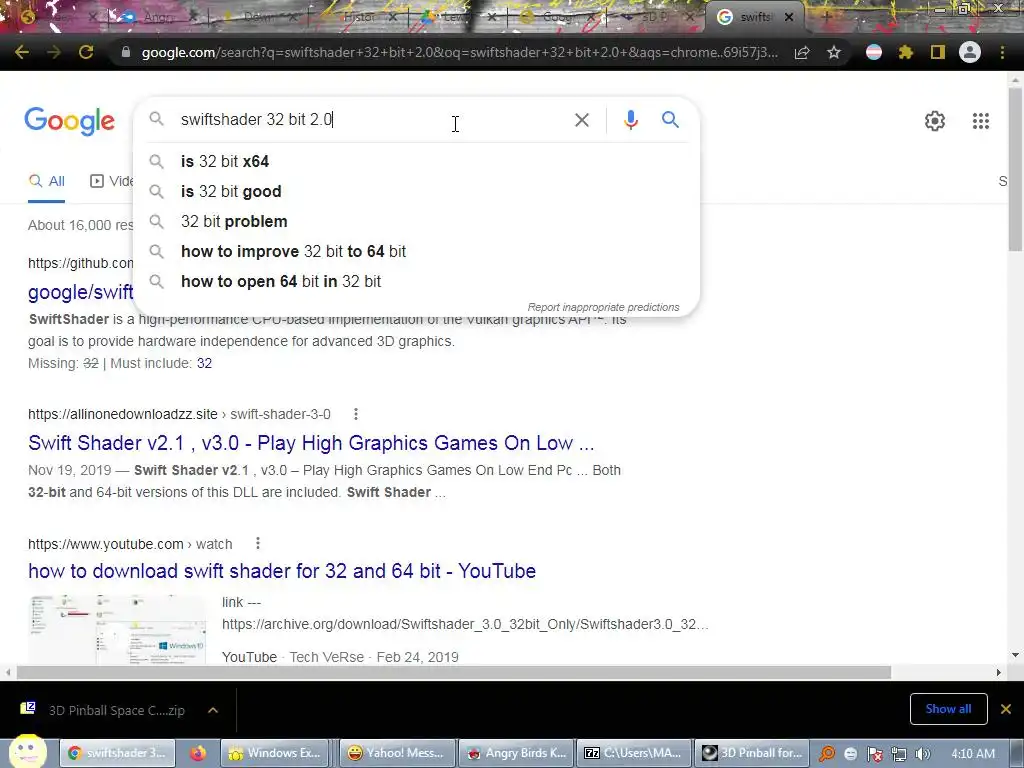Screen dimensions: 1024x768
Task: Click the YouTube video thumbnail
Action: click(118, 630)
